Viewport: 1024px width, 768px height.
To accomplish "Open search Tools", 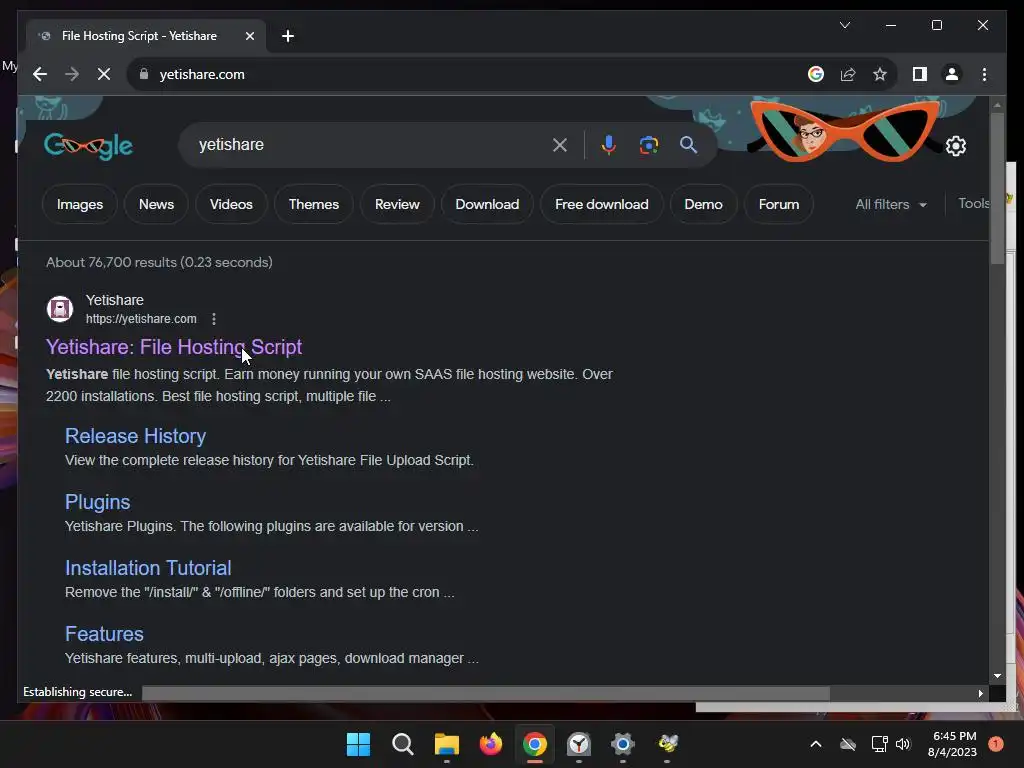I will click(974, 204).
